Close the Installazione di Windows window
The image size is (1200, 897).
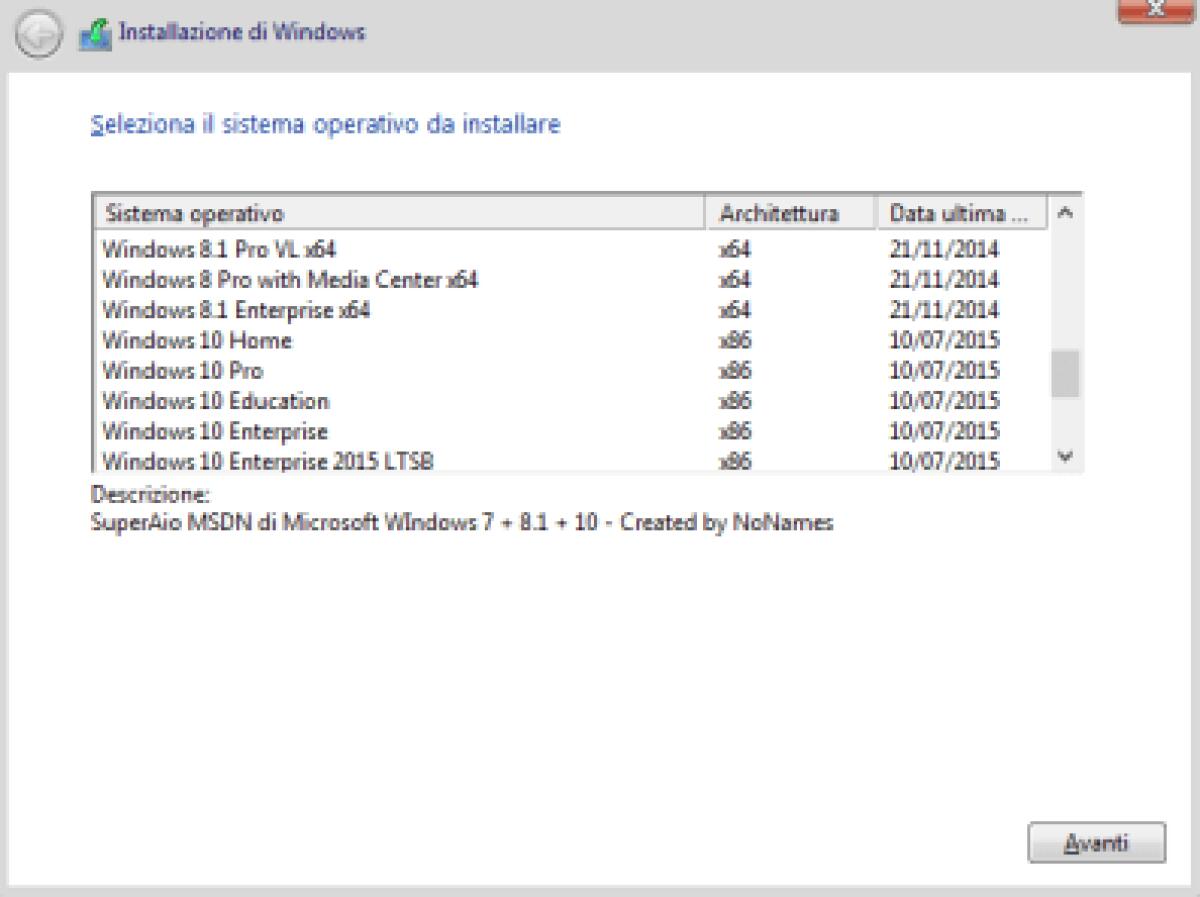coord(1157,10)
